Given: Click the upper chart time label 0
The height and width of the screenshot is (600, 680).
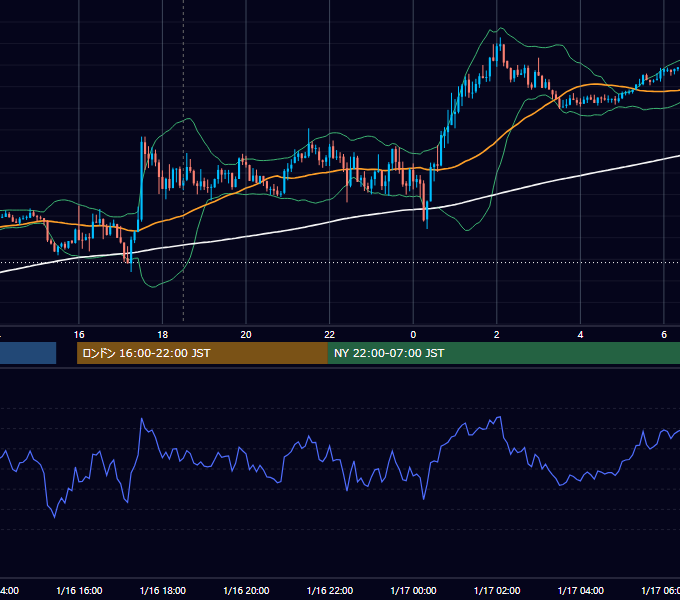Looking at the screenshot, I should coord(413,335).
